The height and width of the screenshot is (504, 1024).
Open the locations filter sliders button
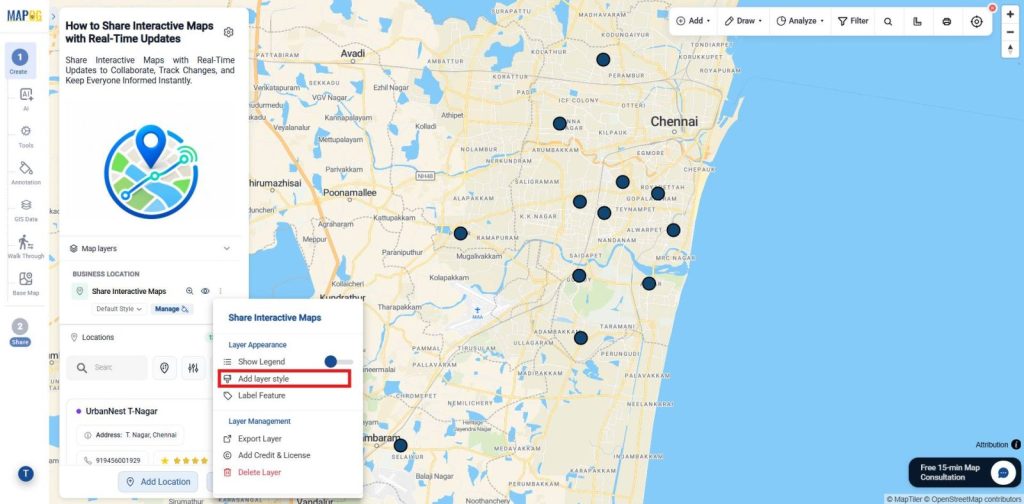point(193,368)
